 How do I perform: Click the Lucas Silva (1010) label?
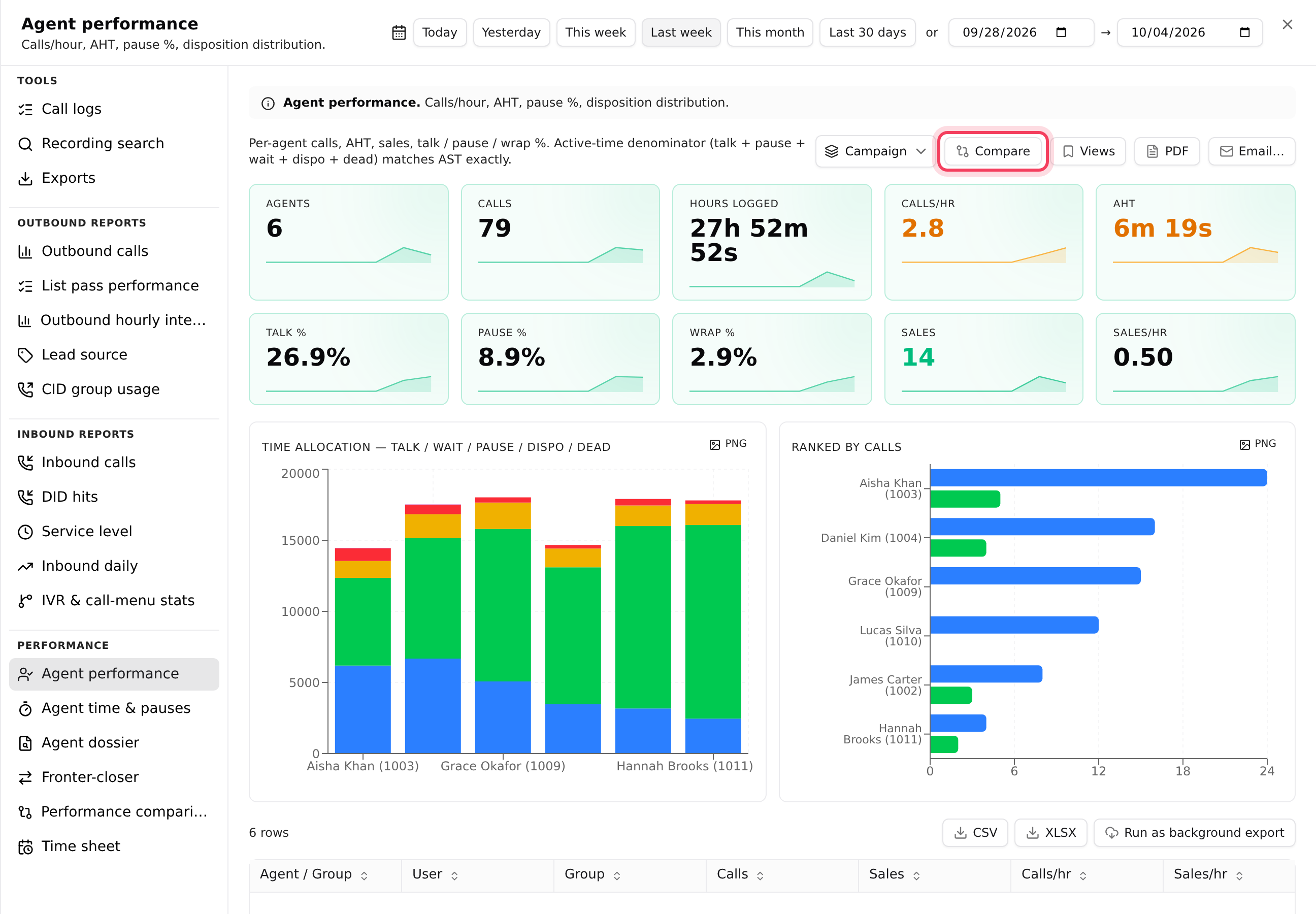coord(891,636)
